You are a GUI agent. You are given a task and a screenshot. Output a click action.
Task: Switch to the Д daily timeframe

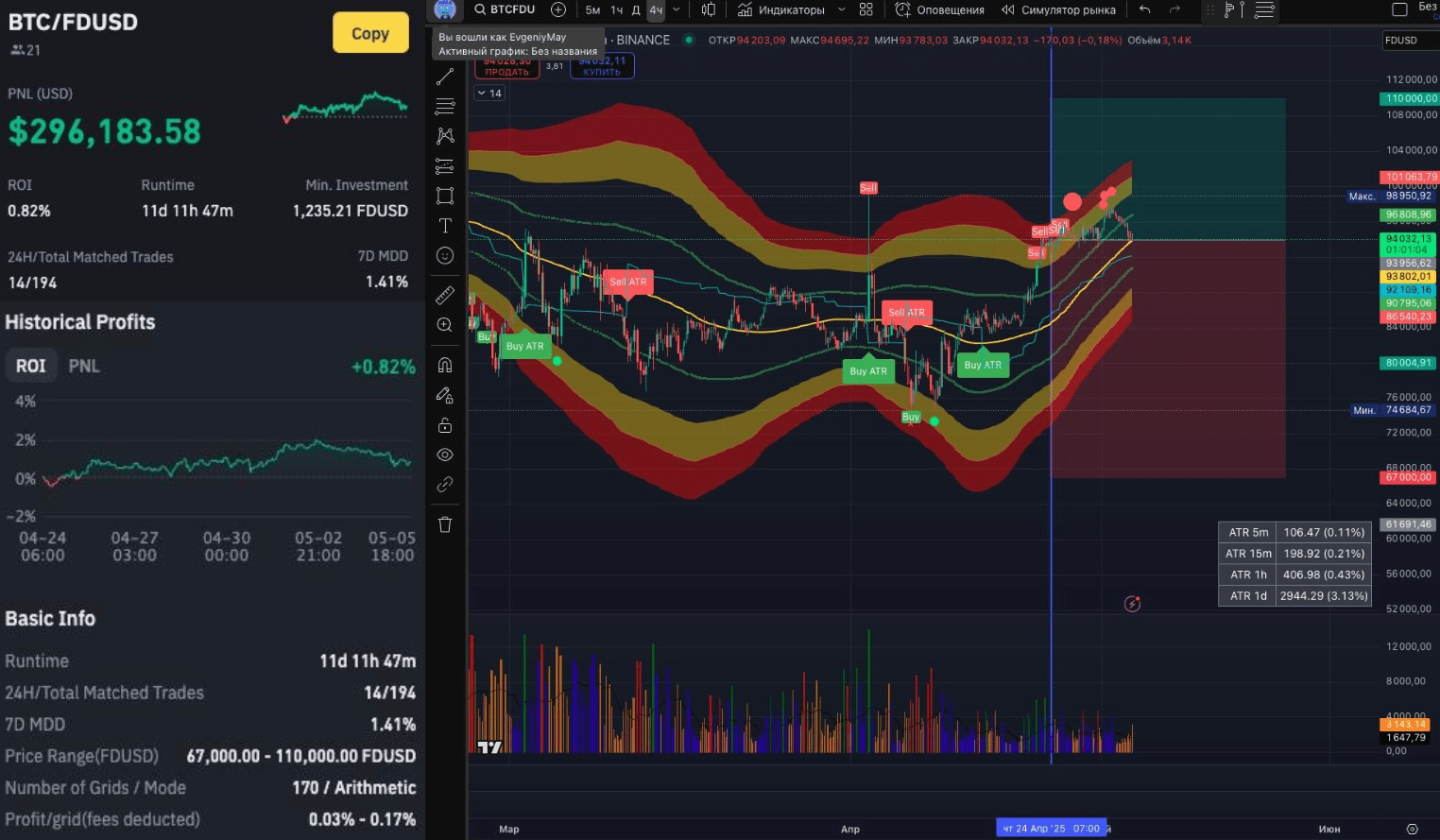coord(636,9)
